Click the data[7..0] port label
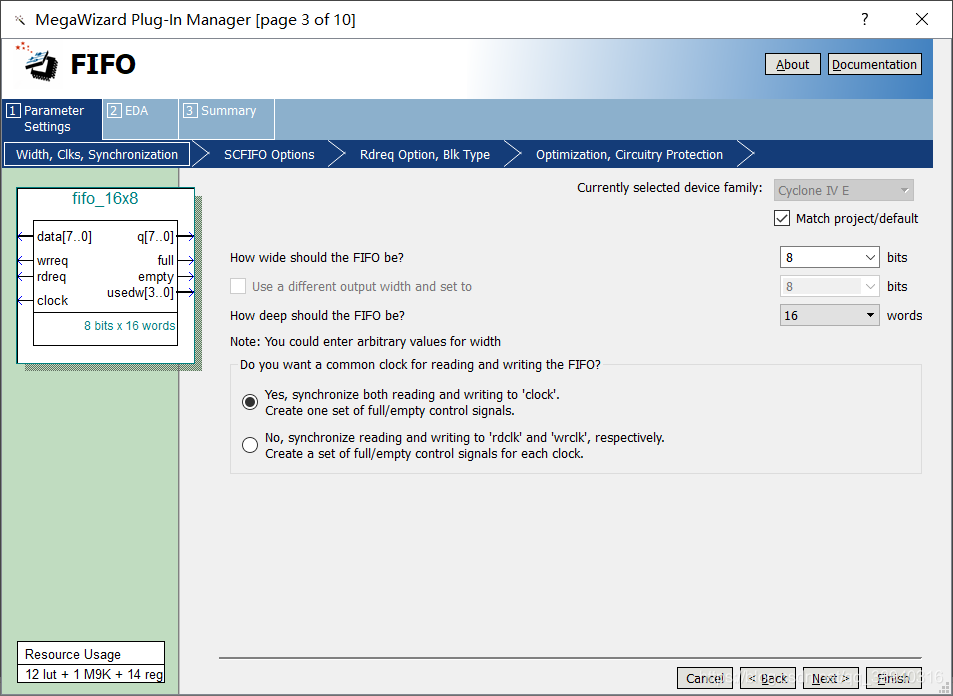This screenshot has height=696, width=953. pos(64,236)
